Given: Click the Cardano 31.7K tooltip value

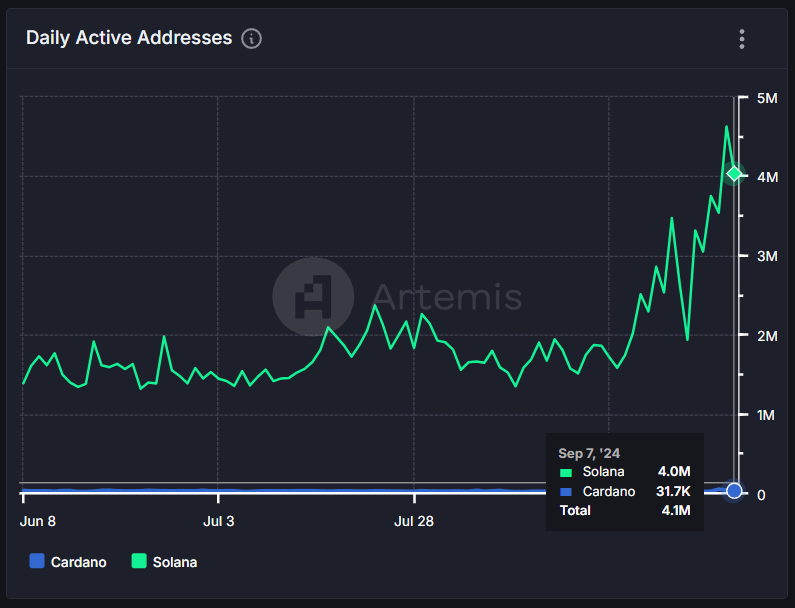Looking at the screenshot, I should [x=673, y=491].
